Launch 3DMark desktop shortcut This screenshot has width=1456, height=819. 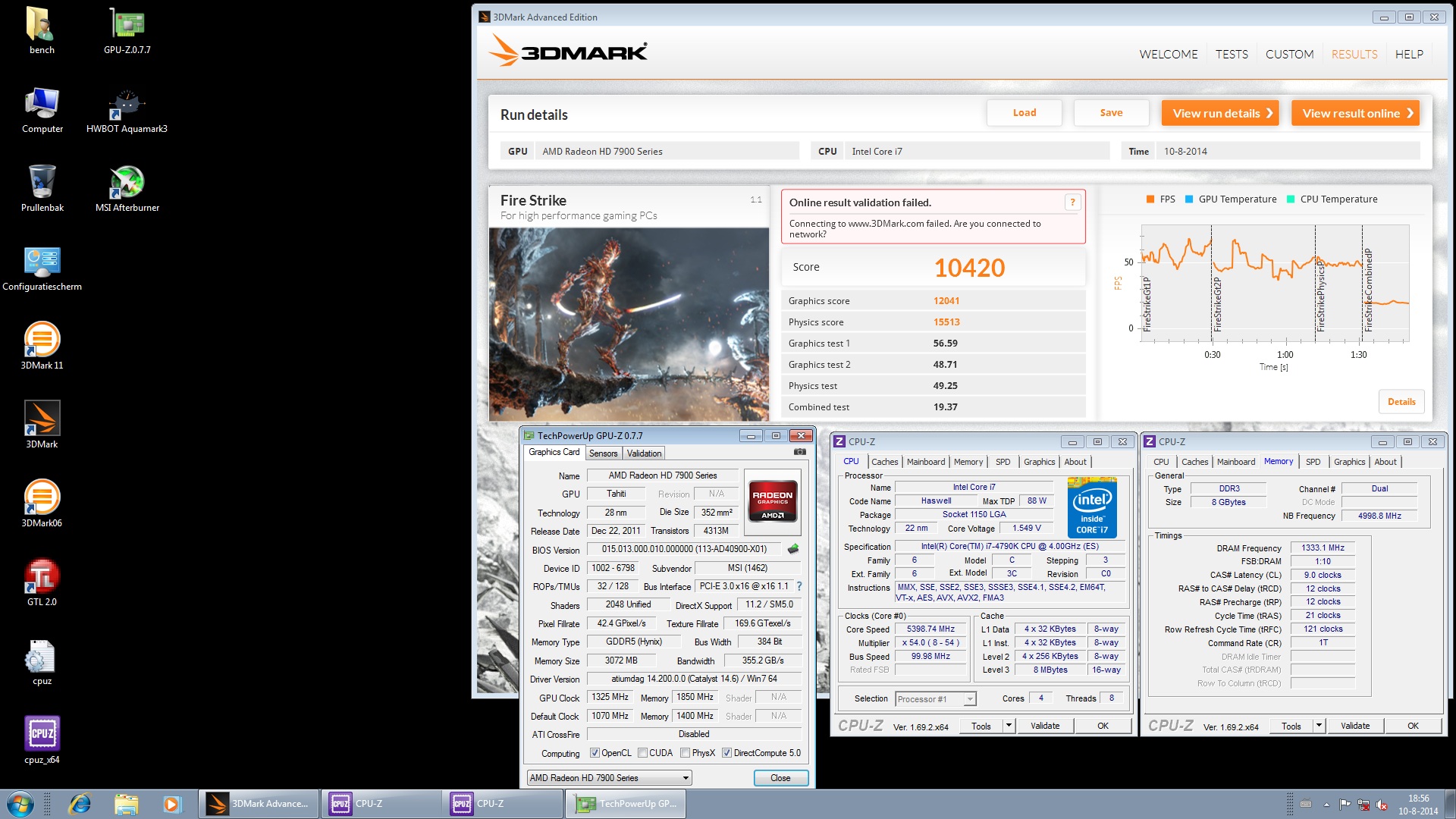point(42,425)
